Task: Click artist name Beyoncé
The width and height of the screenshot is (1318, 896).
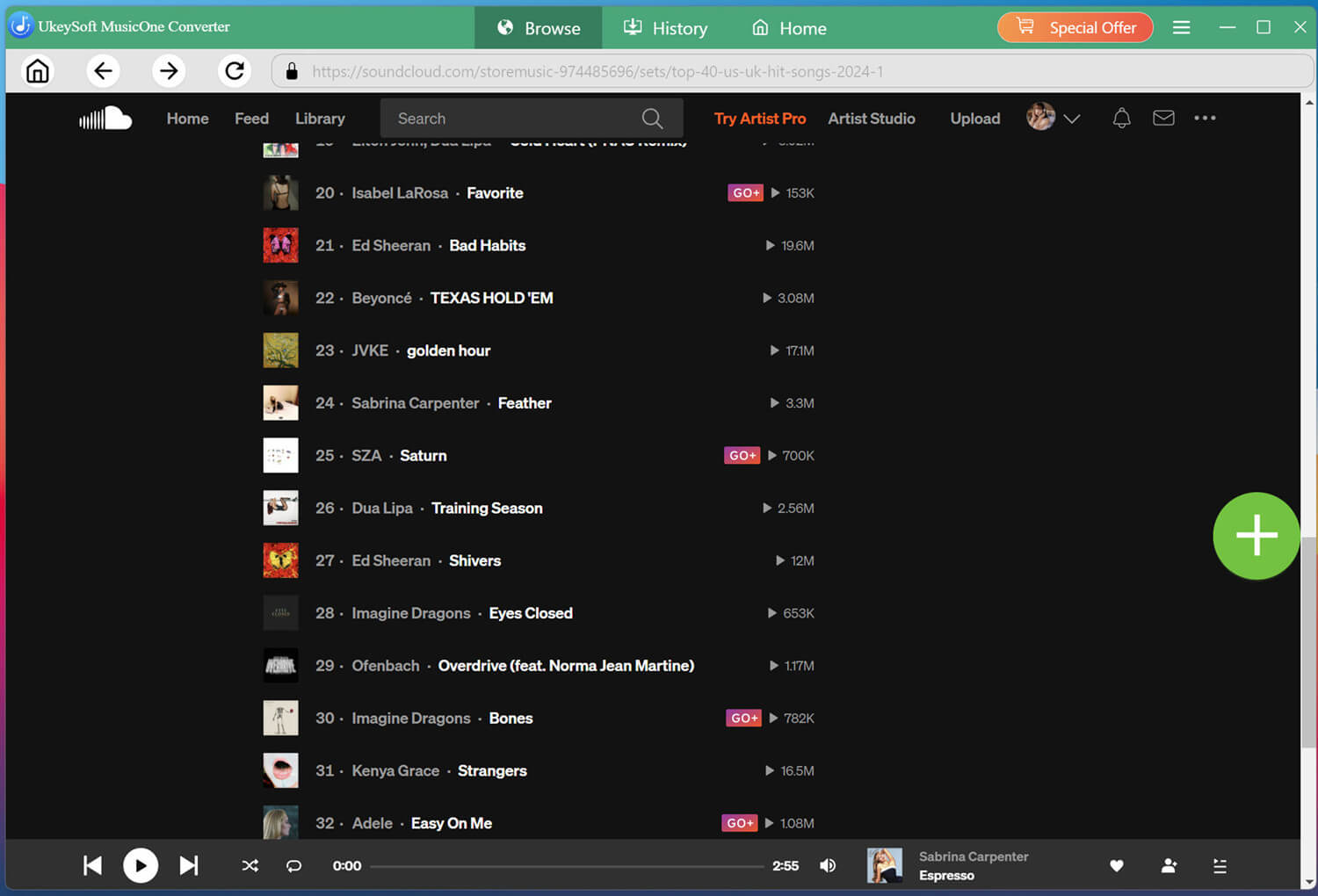Action: coord(381,298)
